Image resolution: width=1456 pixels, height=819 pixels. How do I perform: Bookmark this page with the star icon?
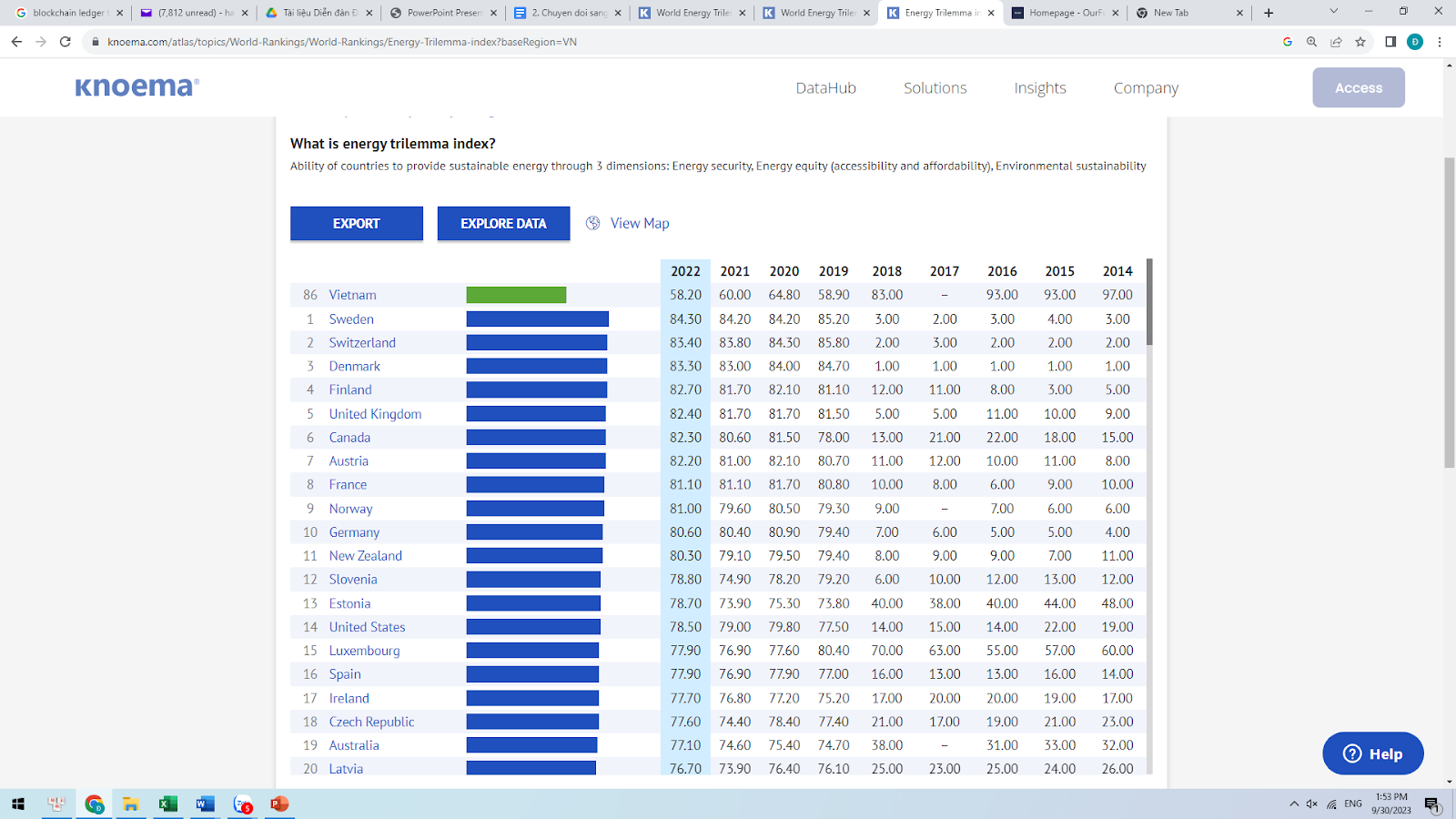[x=1360, y=42]
